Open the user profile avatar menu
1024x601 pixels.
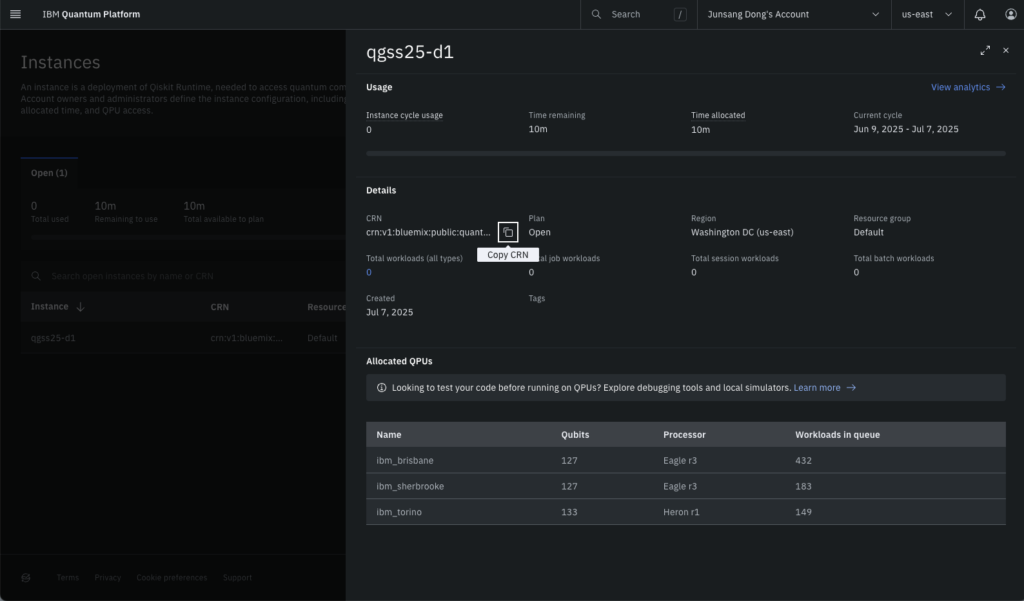pos(1010,14)
